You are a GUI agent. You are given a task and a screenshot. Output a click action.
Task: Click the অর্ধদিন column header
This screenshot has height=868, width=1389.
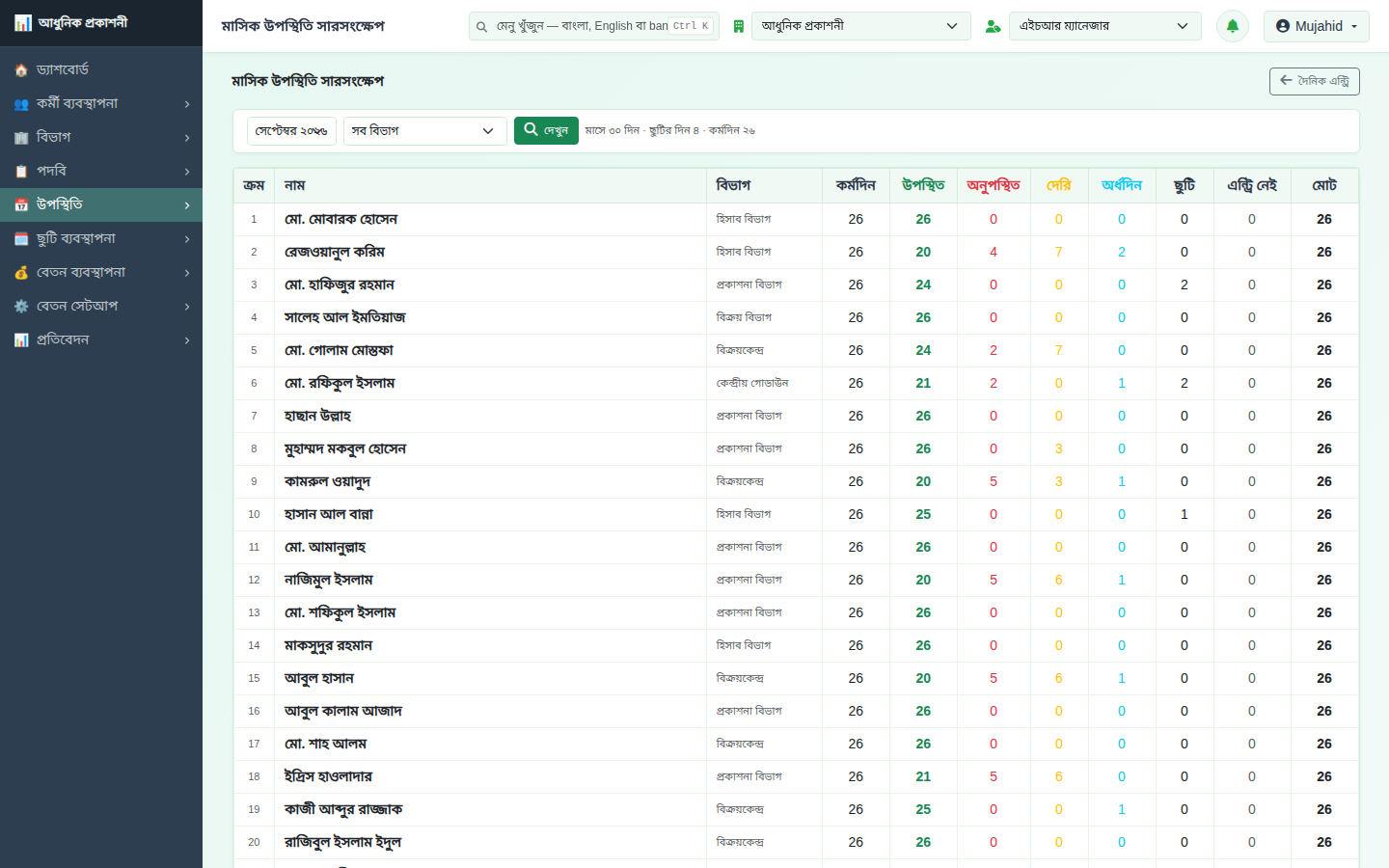[x=1122, y=185]
